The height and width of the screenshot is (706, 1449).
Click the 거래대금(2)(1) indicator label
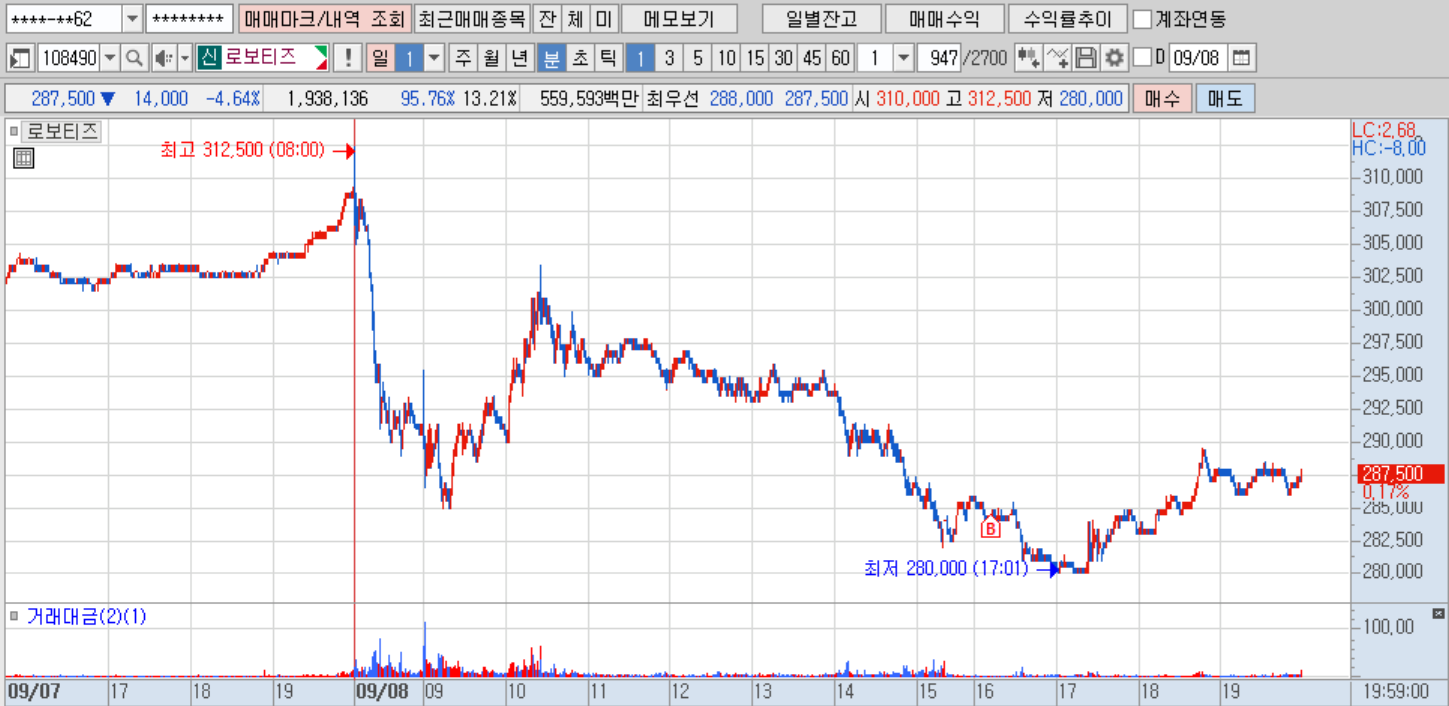coord(86,616)
